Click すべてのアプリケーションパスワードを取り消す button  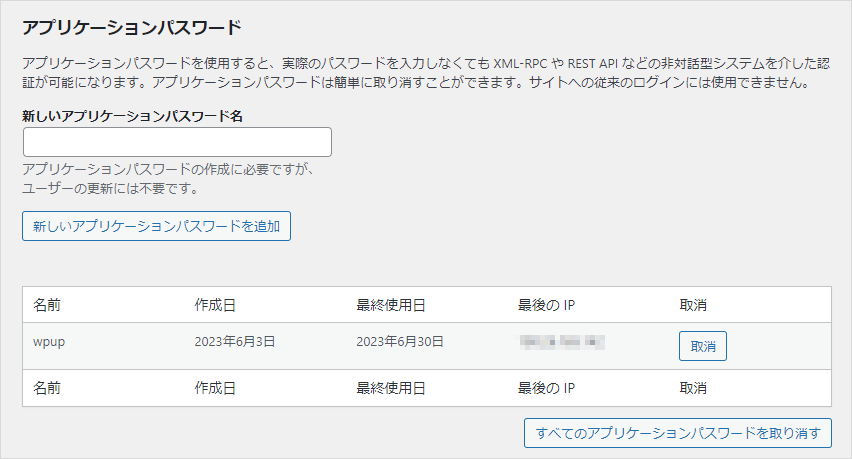coord(678,433)
